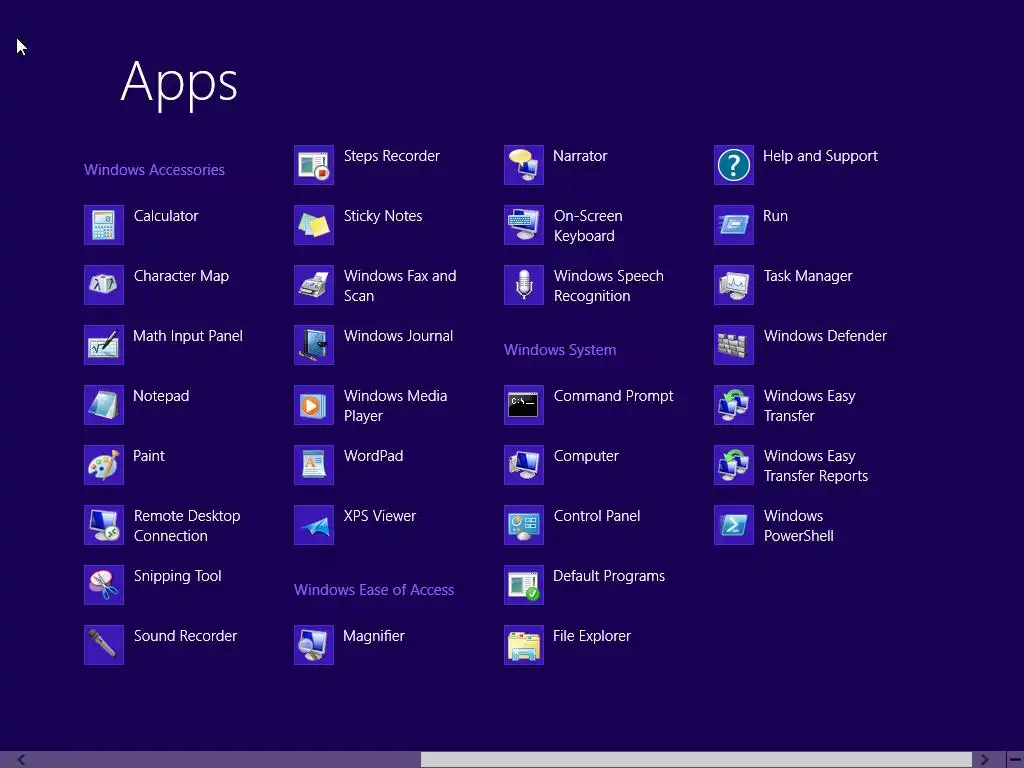This screenshot has height=768, width=1024.
Task: Select the Windows System group heading
Action: click(560, 350)
